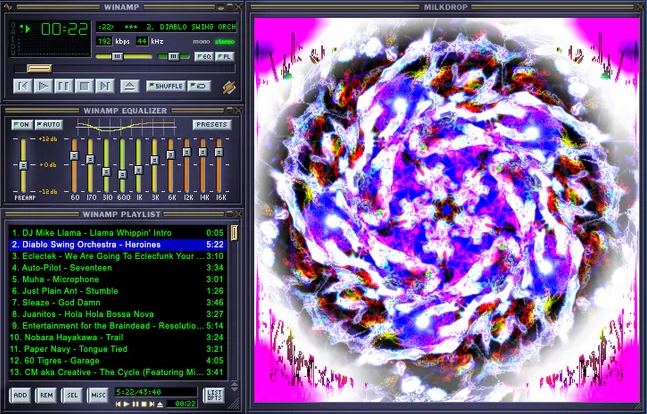Click the mini Play icon in playlist footer
647x414 pixels.
[127, 404]
